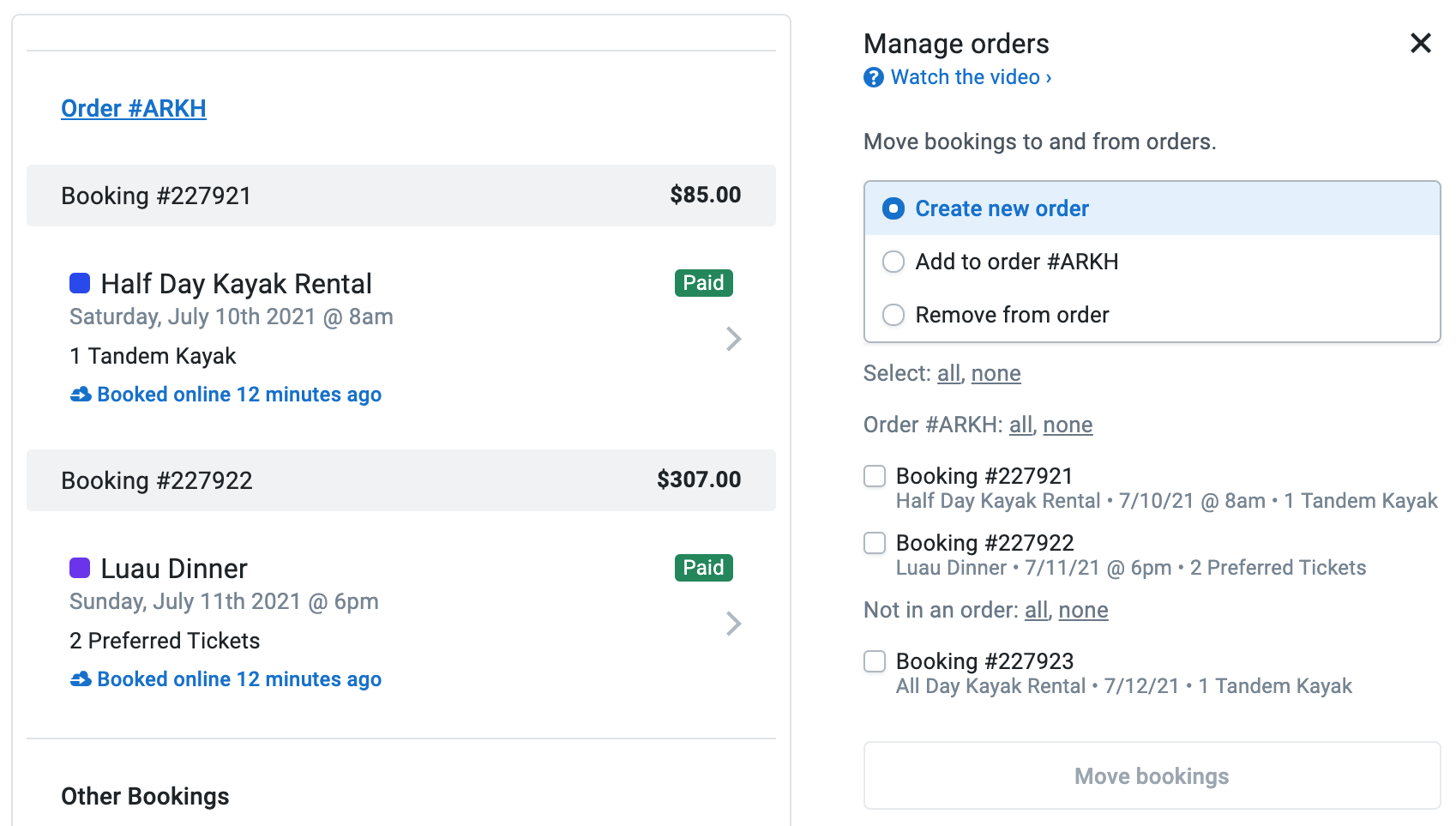The width and height of the screenshot is (1456, 826).
Task: Tick the Booking #227923 checkbox
Action: tap(875, 661)
